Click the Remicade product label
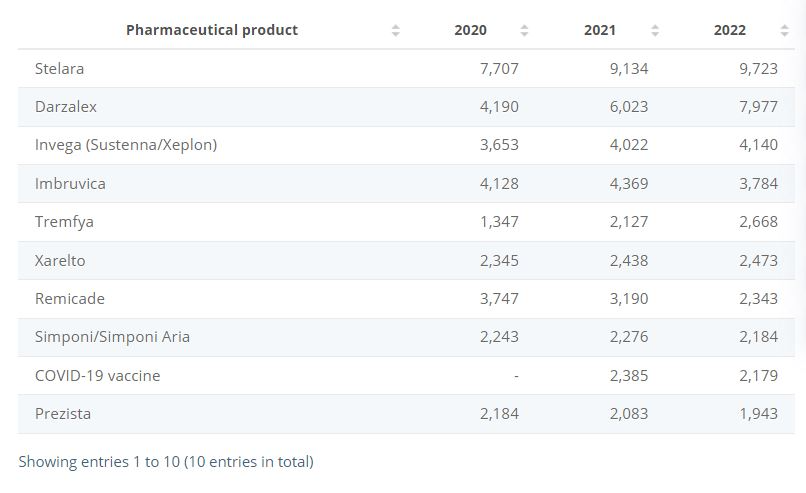Image resolution: width=806 pixels, height=493 pixels. click(69, 299)
